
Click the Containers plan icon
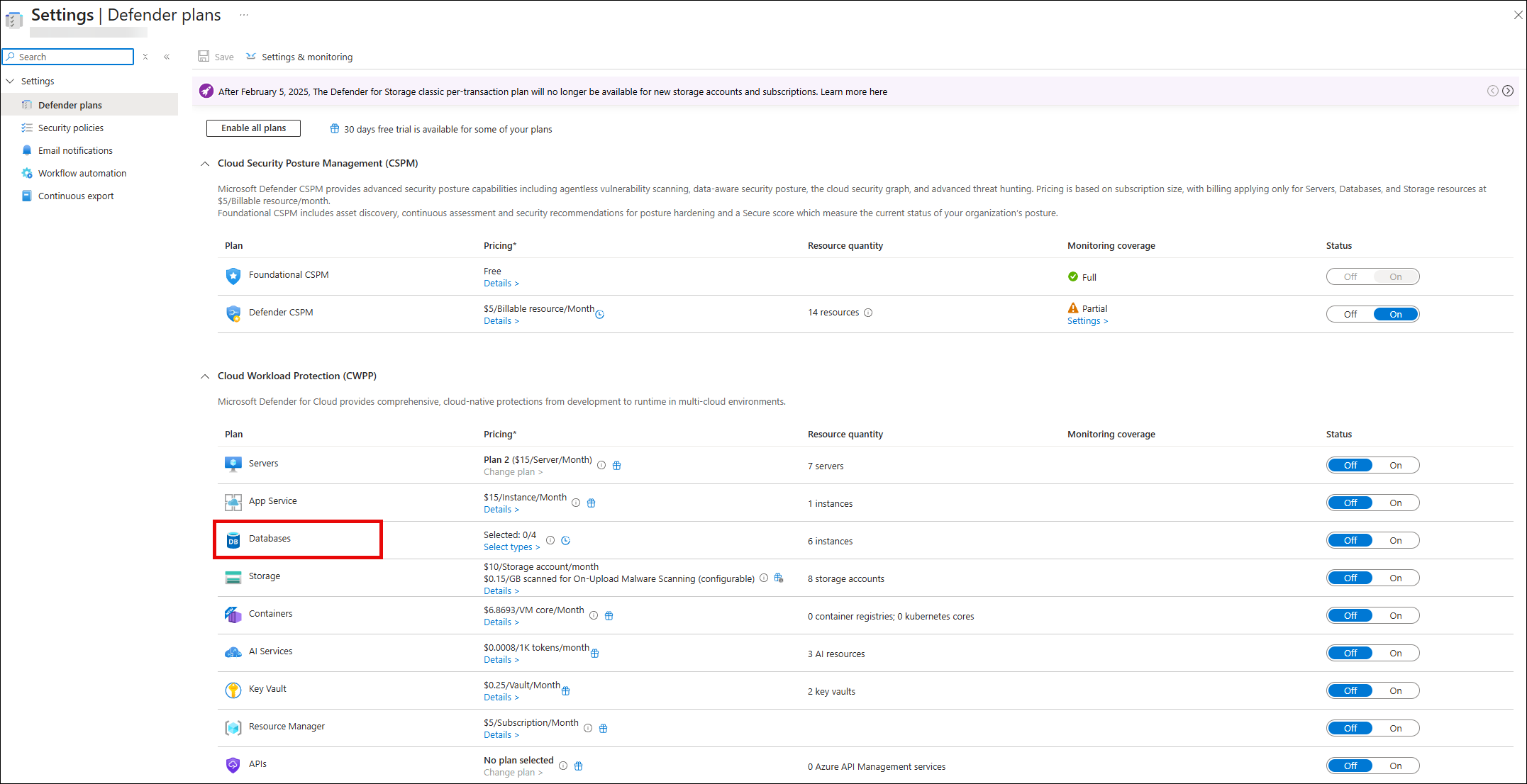[x=233, y=614]
